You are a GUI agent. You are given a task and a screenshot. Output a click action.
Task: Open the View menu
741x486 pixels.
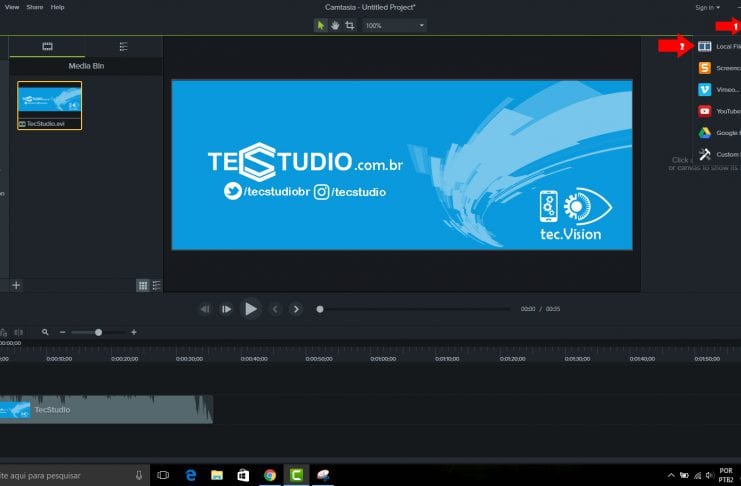pos(12,7)
